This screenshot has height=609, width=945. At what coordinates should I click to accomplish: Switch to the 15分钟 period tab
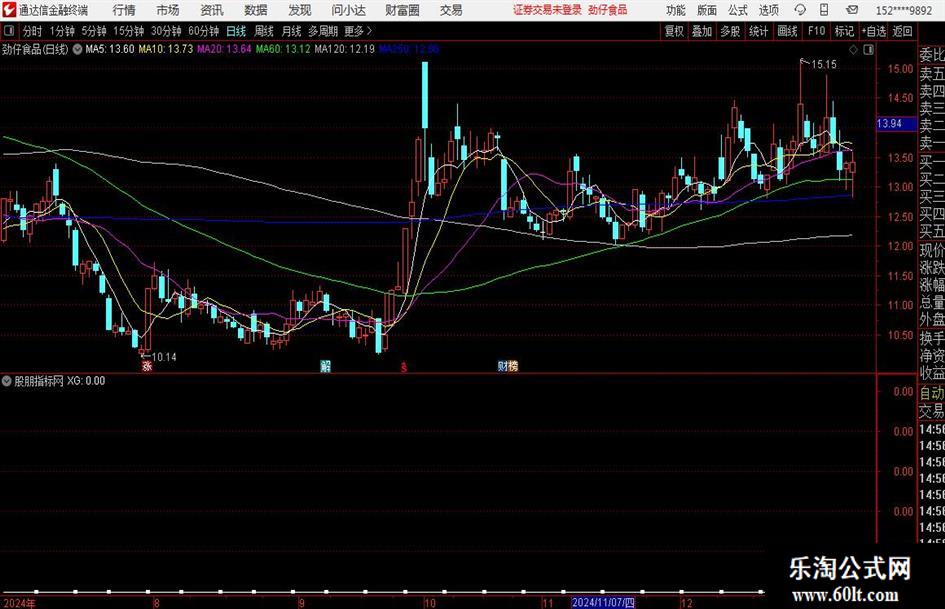(x=128, y=31)
